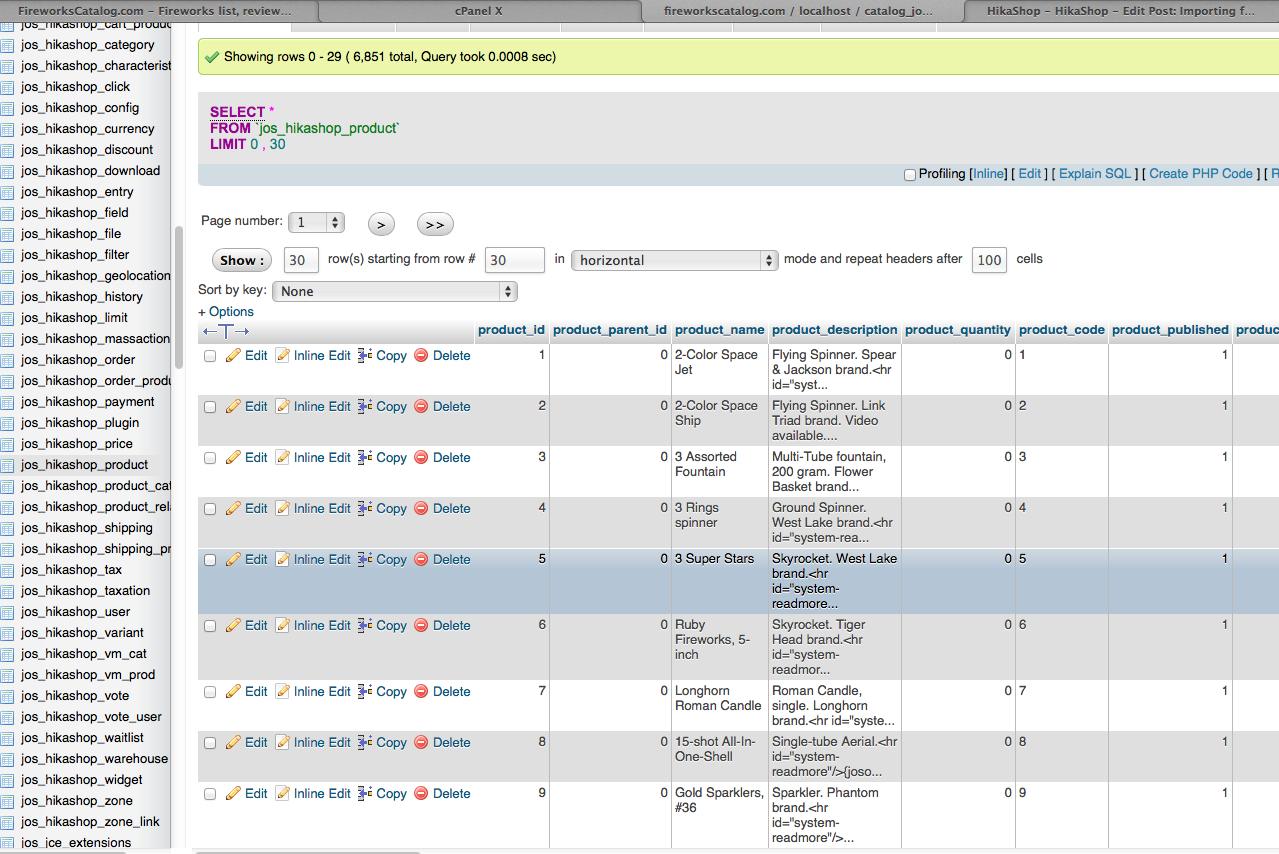1279x854 pixels.
Task: Enable the Profiling checkbox
Action: click(910, 175)
